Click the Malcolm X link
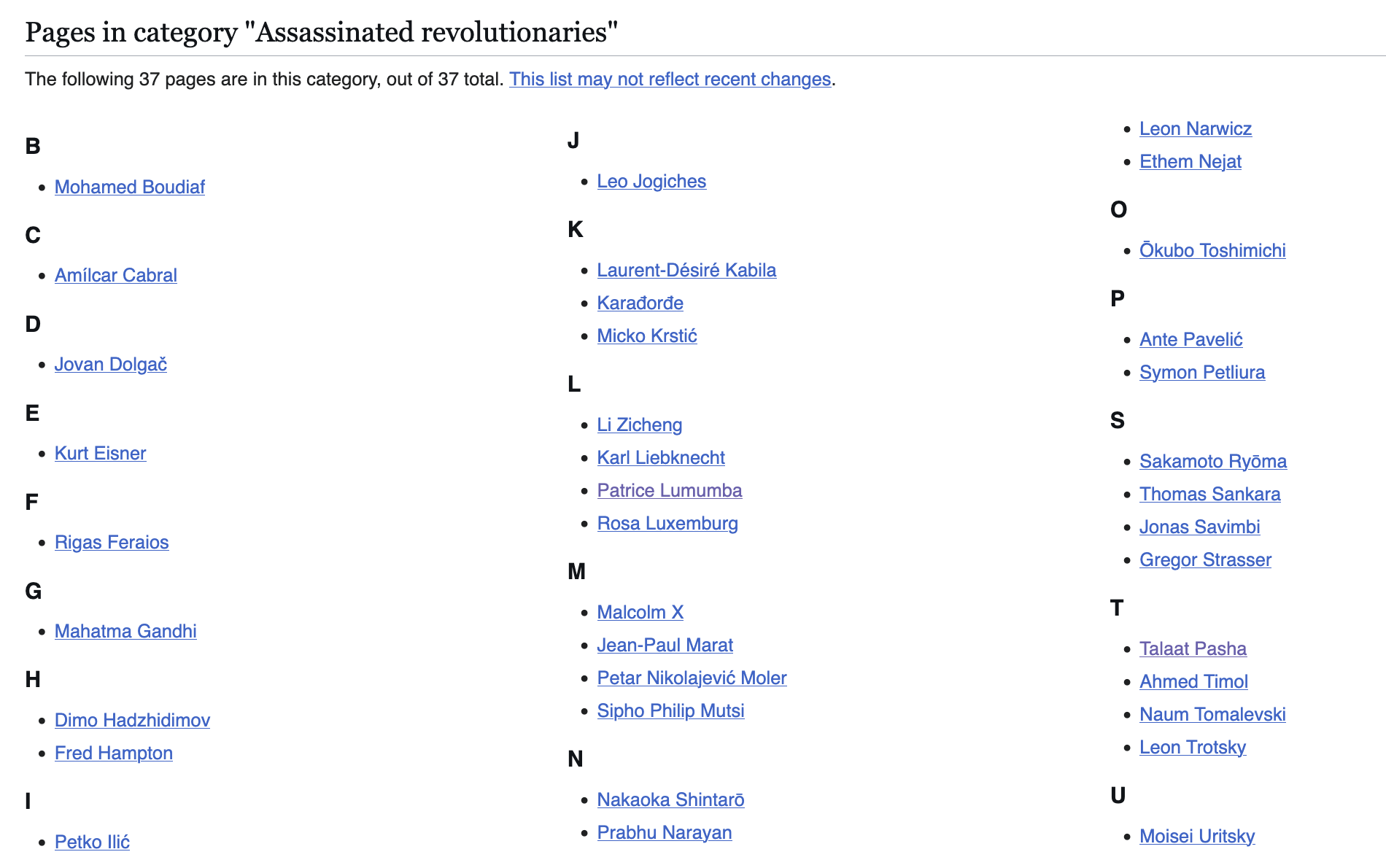1386x868 pixels. (x=640, y=613)
